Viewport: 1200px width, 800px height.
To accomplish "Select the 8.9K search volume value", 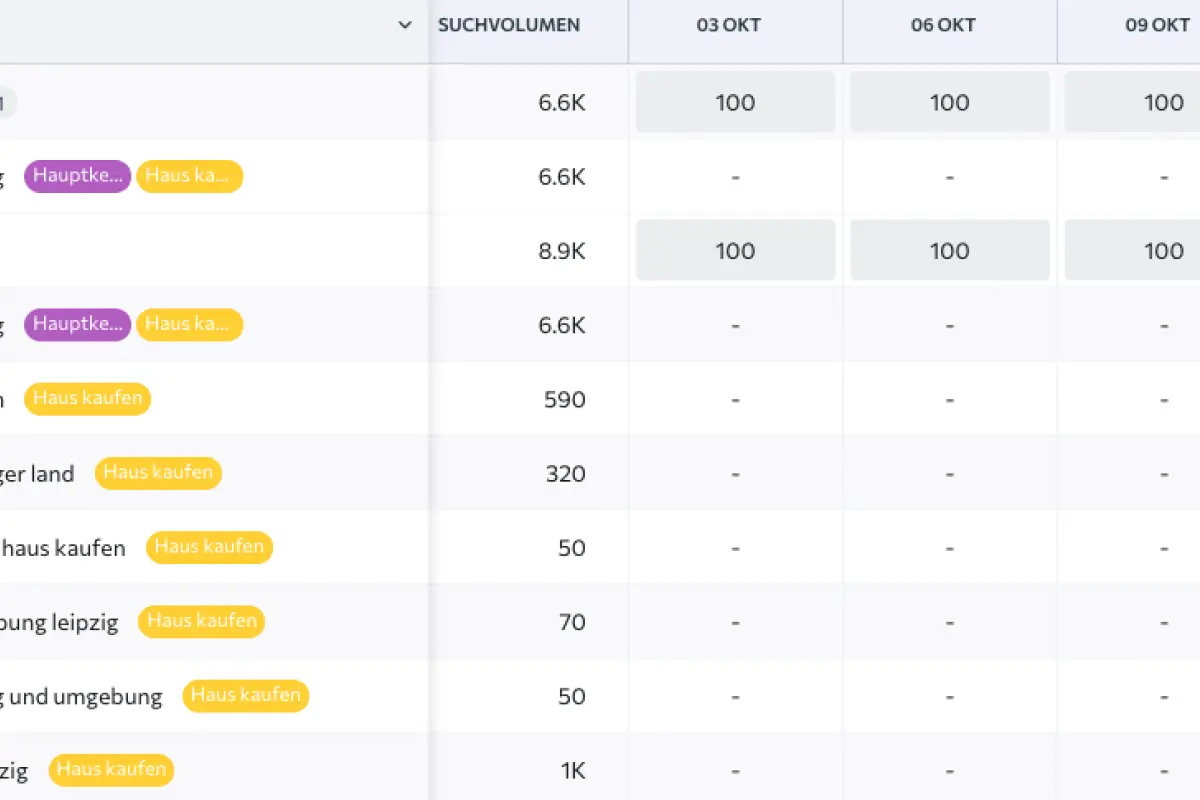I will pos(562,251).
